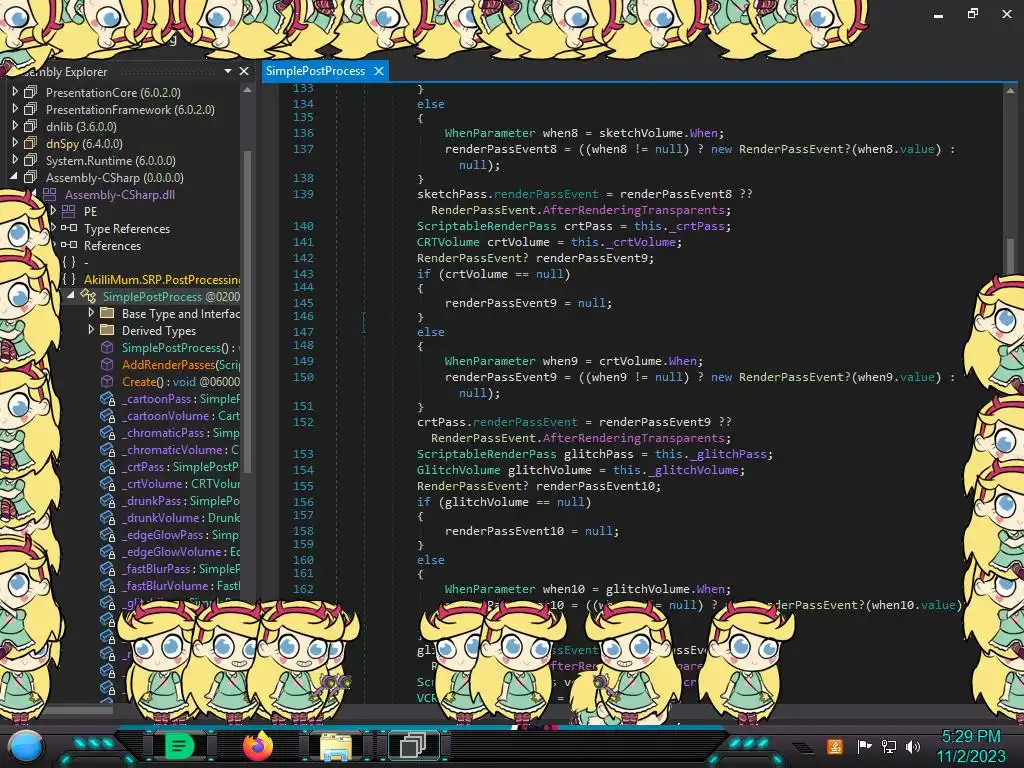Select the _fastBlurVolume field

point(181,585)
